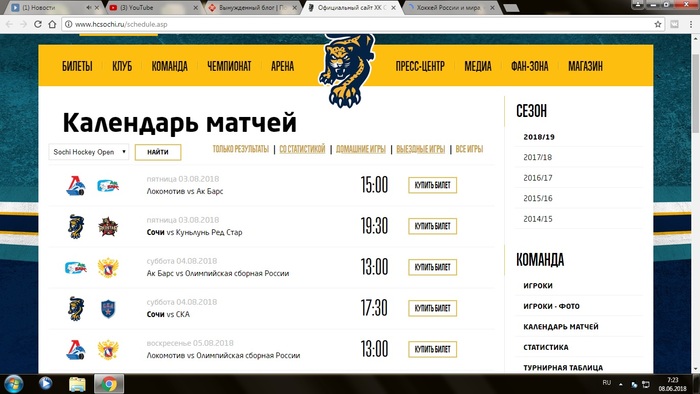This screenshot has height=394, width=700.
Task: Click Lokomotiv logo in the Sunday 13:00 row
Action: [x=76, y=350]
